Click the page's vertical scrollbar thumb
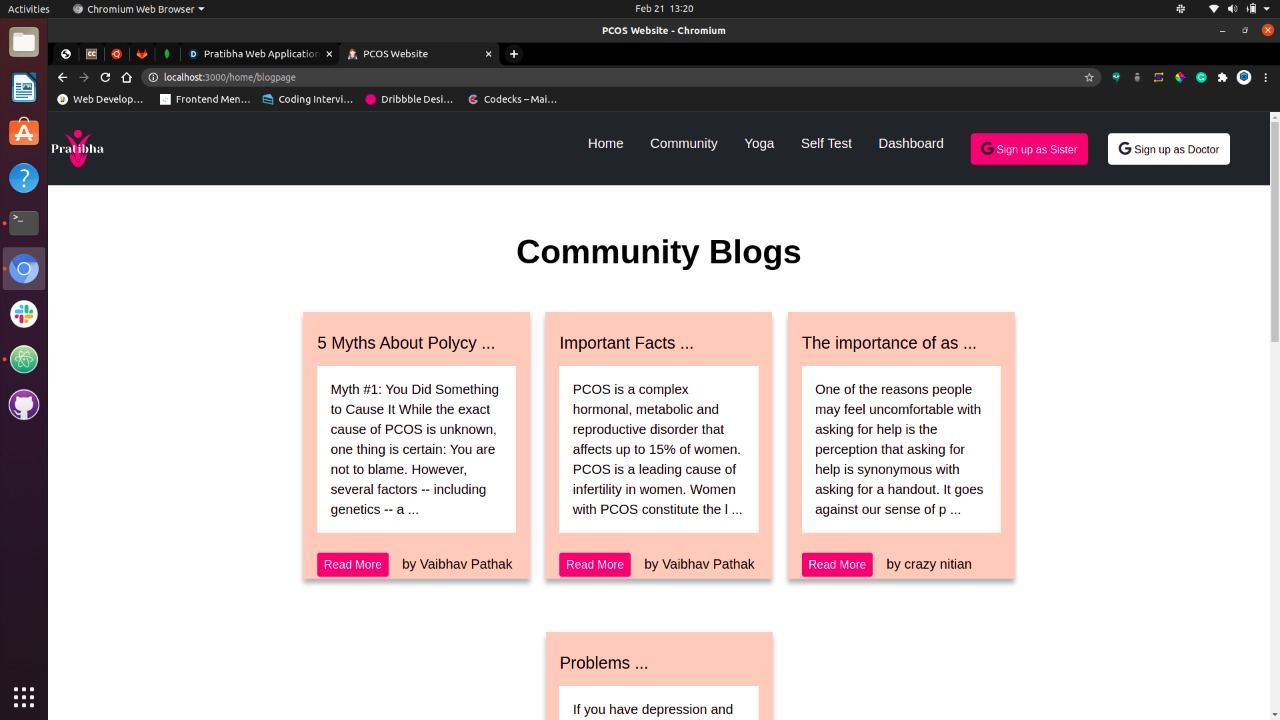 [x=1274, y=233]
